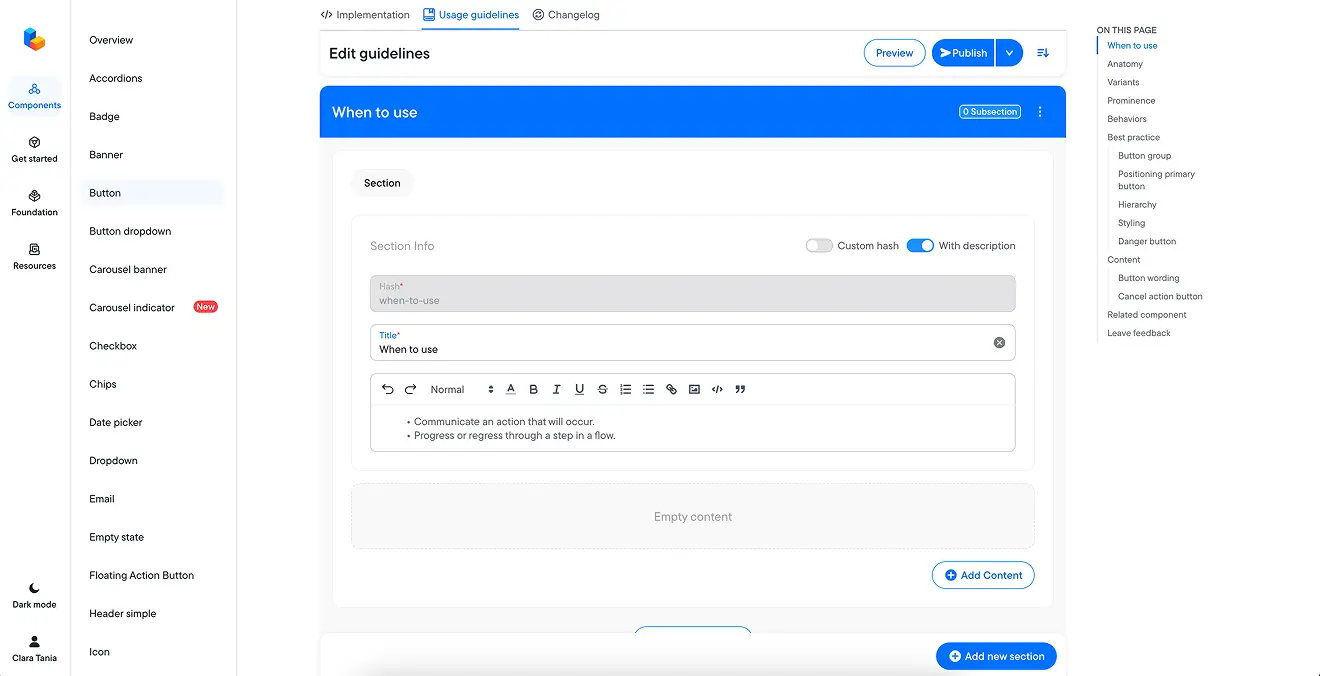Toggle strikethrough formatting

pos(603,390)
